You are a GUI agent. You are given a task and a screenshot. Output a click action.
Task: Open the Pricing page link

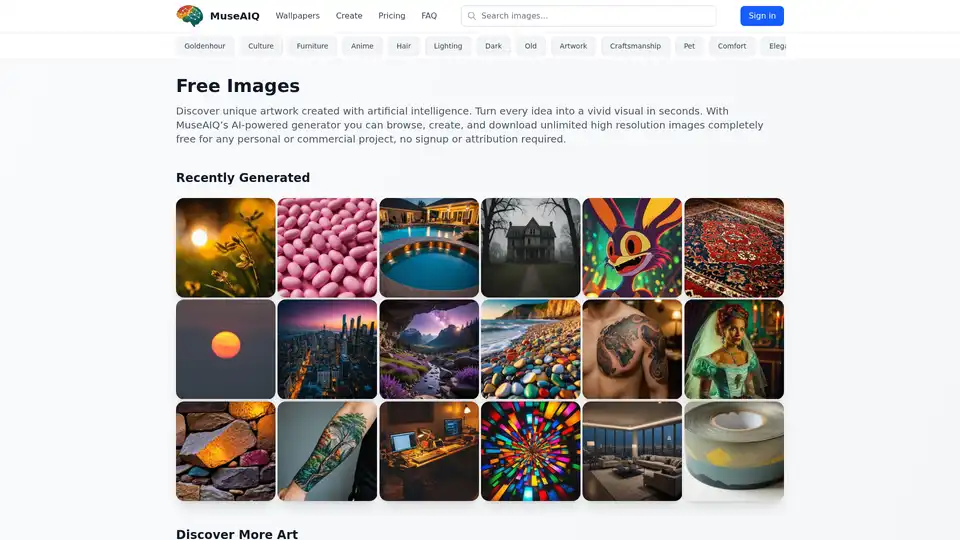click(x=392, y=16)
